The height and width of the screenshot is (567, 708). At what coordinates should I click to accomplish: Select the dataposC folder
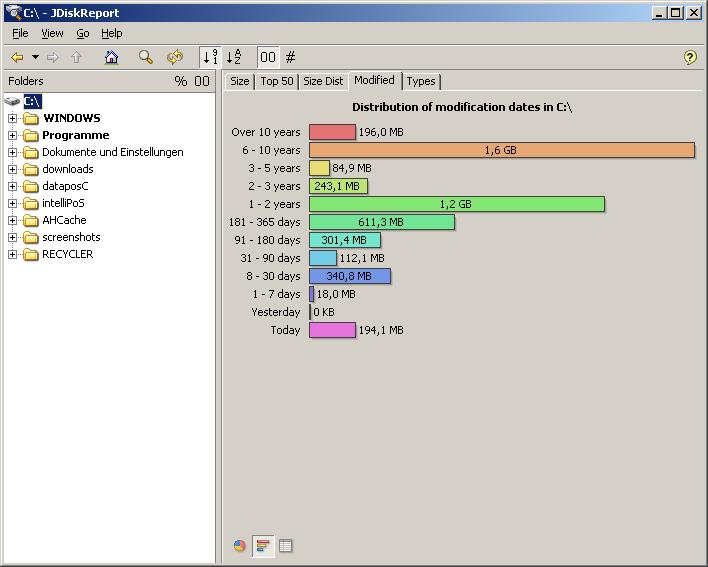click(65, 186)
